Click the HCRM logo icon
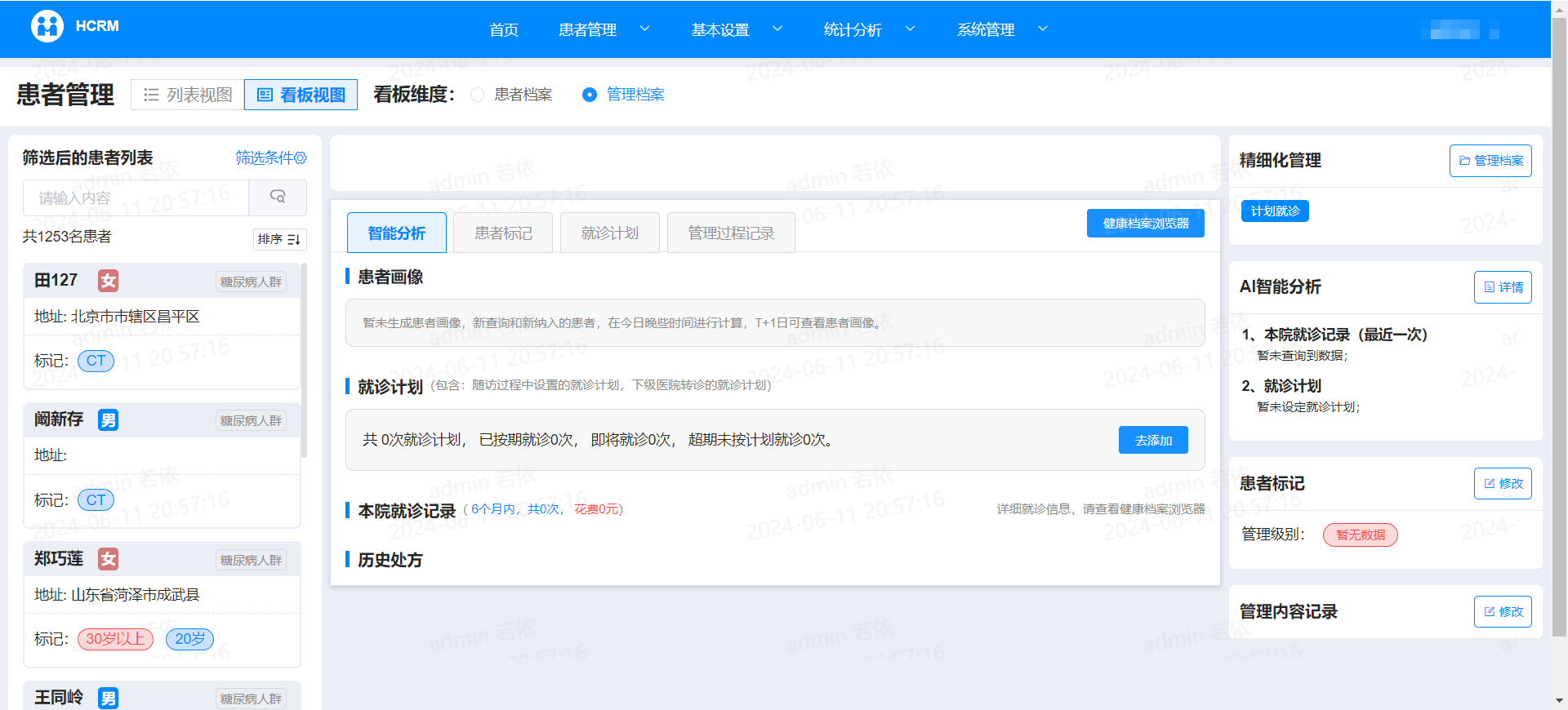 point(47,26)
